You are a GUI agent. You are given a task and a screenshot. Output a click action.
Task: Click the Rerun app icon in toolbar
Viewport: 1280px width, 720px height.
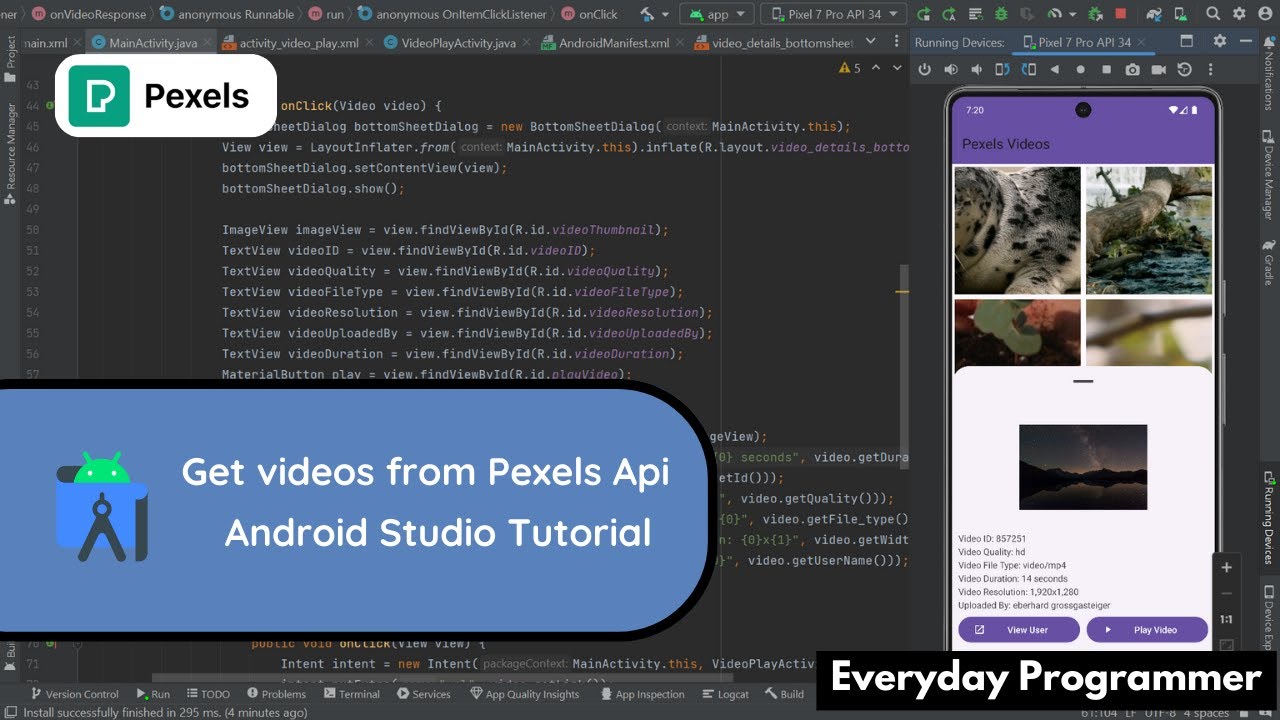925,14
